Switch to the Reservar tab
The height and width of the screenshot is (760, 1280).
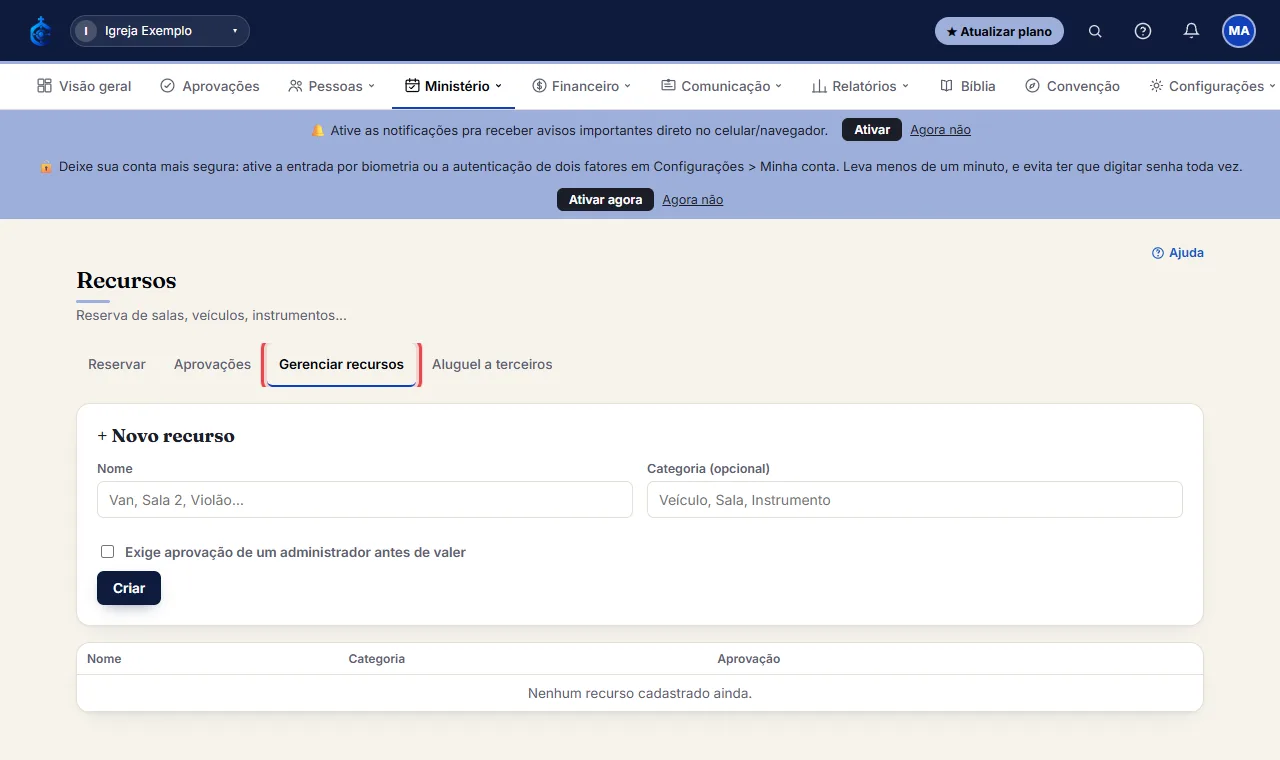[x=117, y=365]
